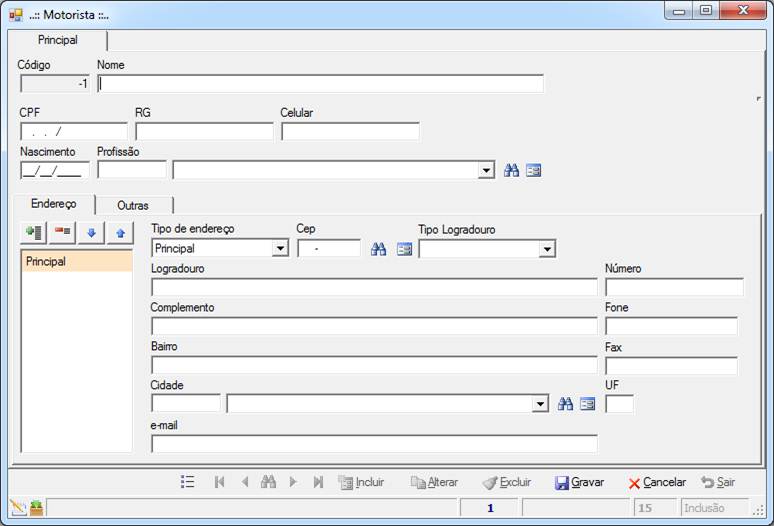774x526 pixels.
Task: Move address up with blue arrow
Action: pos(120,232)
